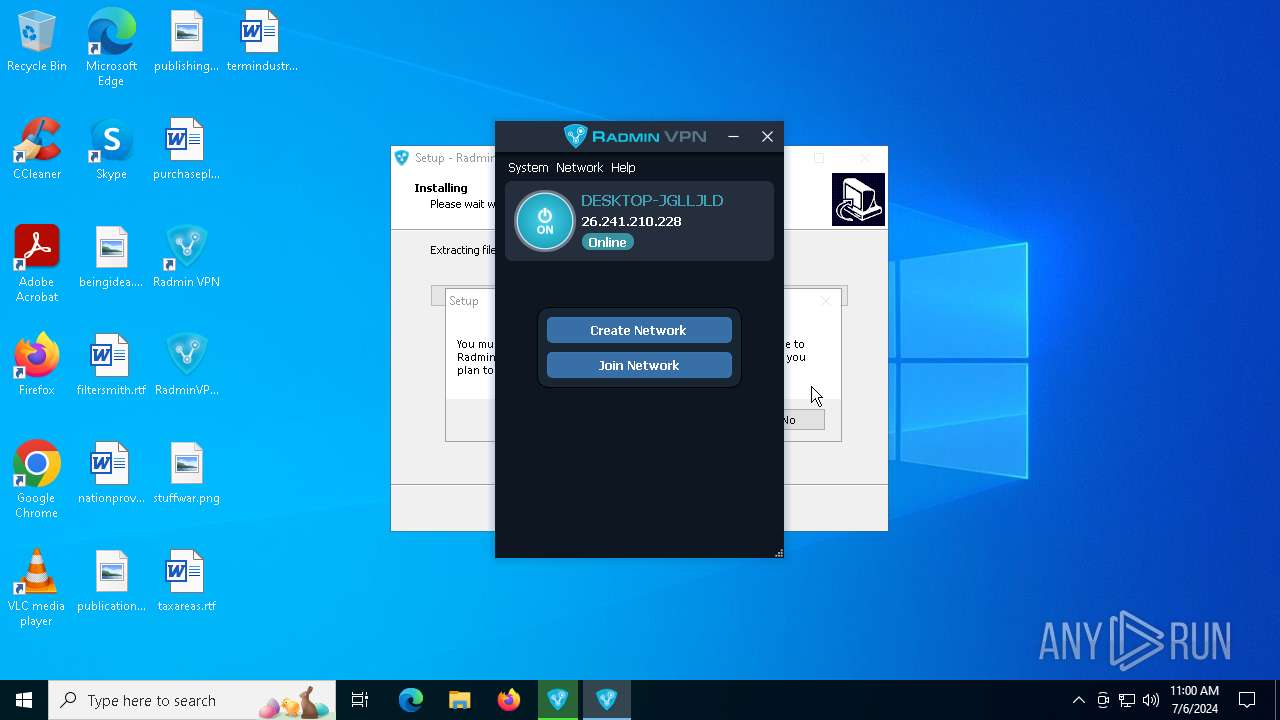Open the notification center icon

1247,700
